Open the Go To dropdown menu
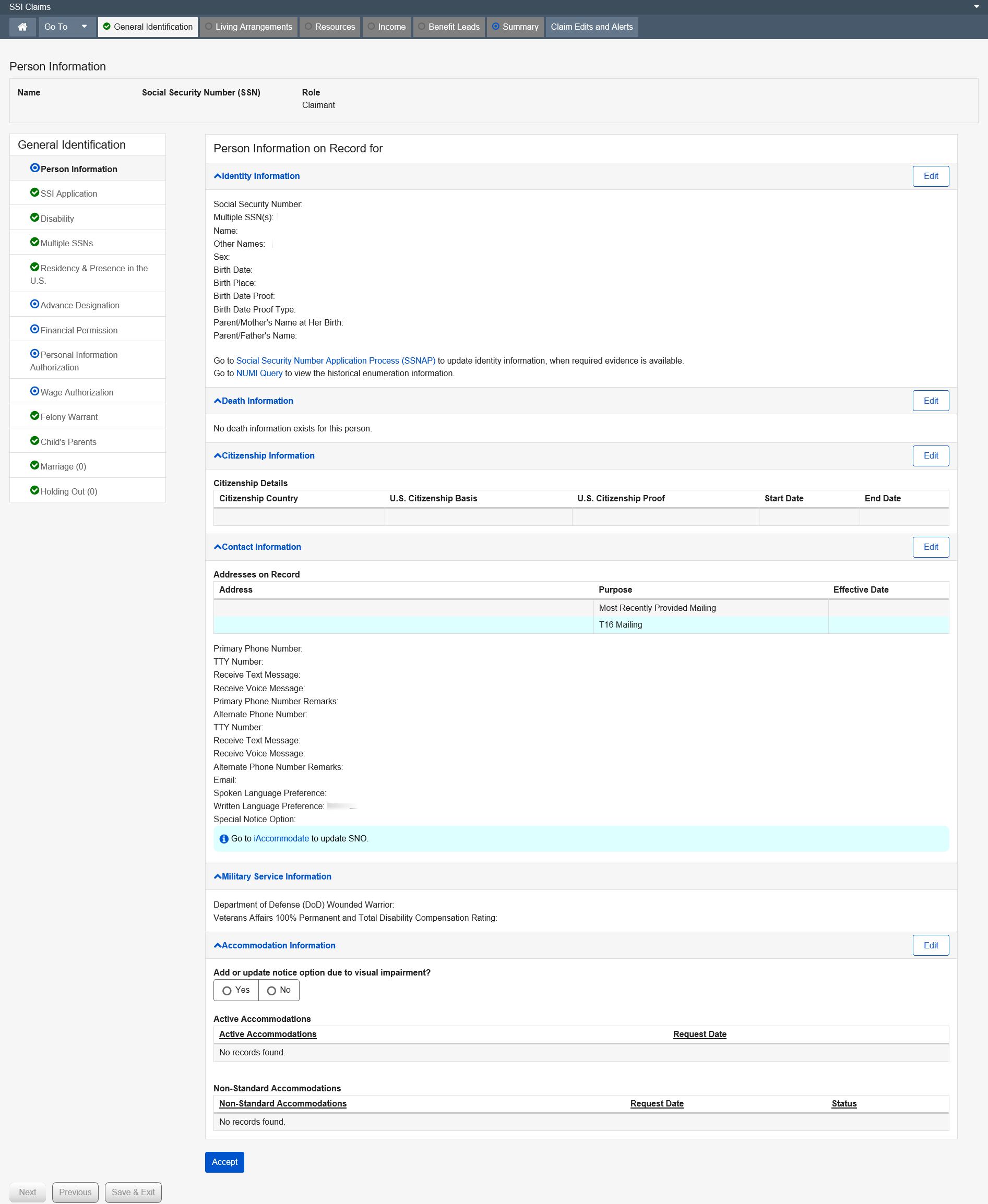Viewport: 988px width, 1204px height. click(x=66, y=27)
